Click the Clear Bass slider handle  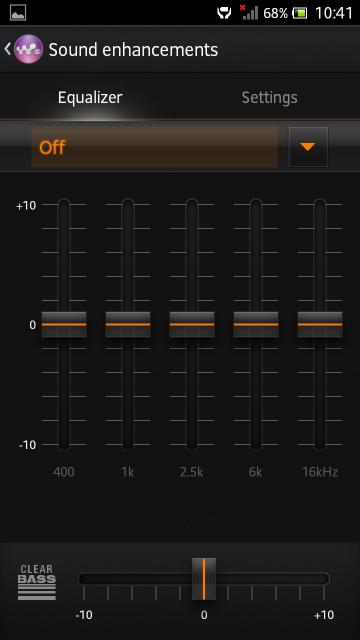click(x=204, y=579)
